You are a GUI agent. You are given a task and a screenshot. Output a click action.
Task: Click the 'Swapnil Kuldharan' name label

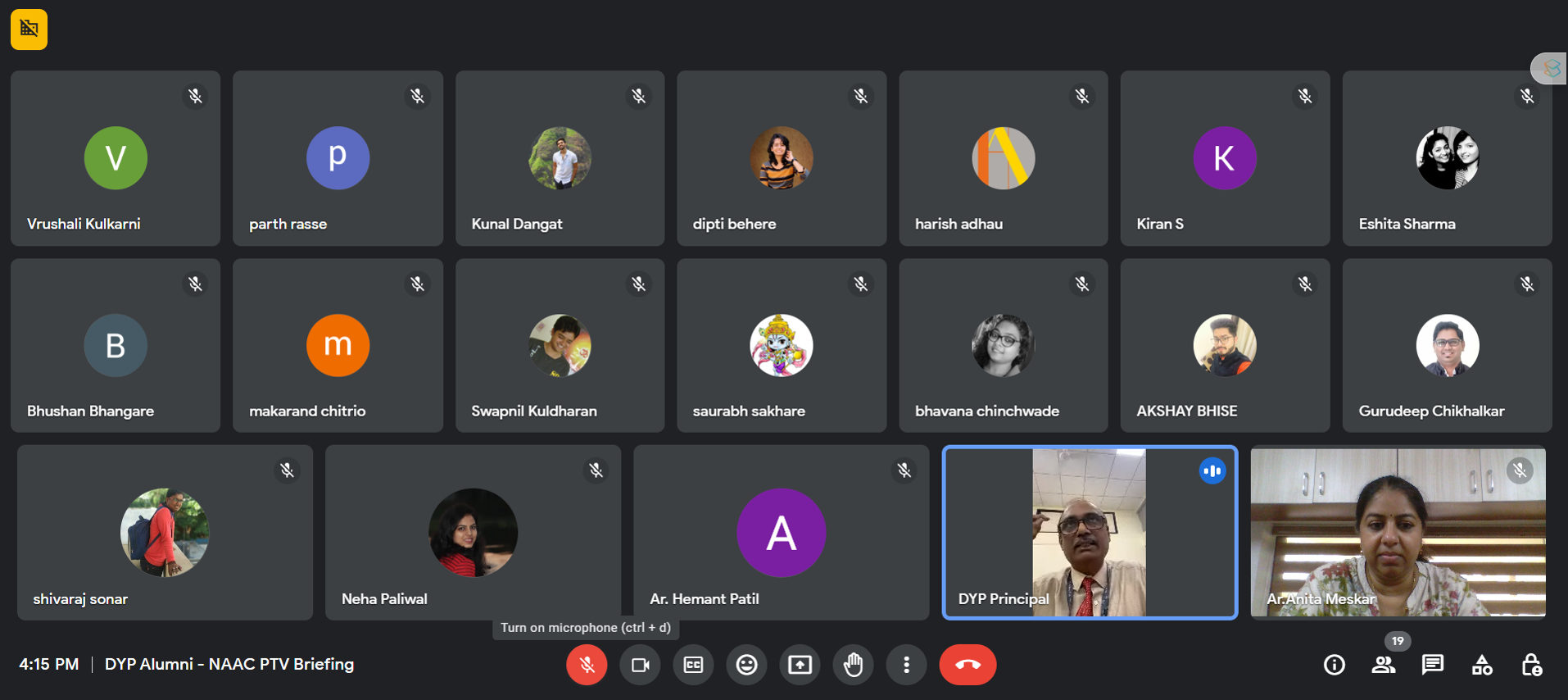pyautogui.click(x=534, y=411)
